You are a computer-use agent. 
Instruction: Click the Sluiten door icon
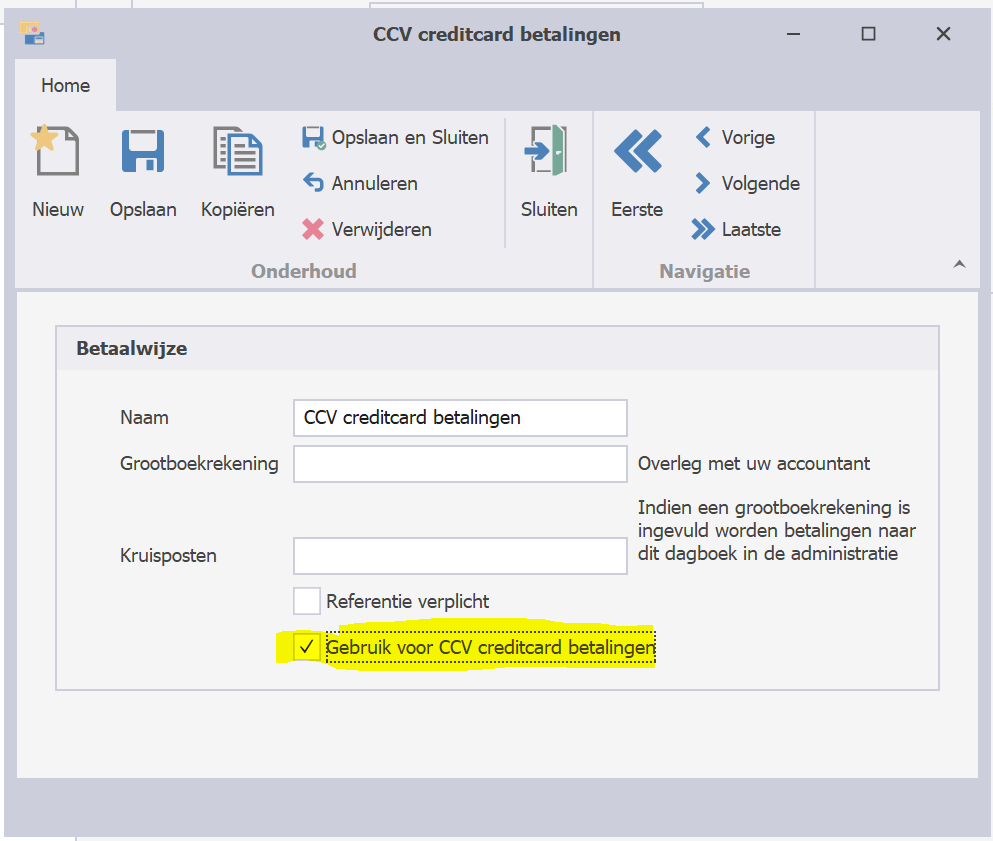[546, 151]
